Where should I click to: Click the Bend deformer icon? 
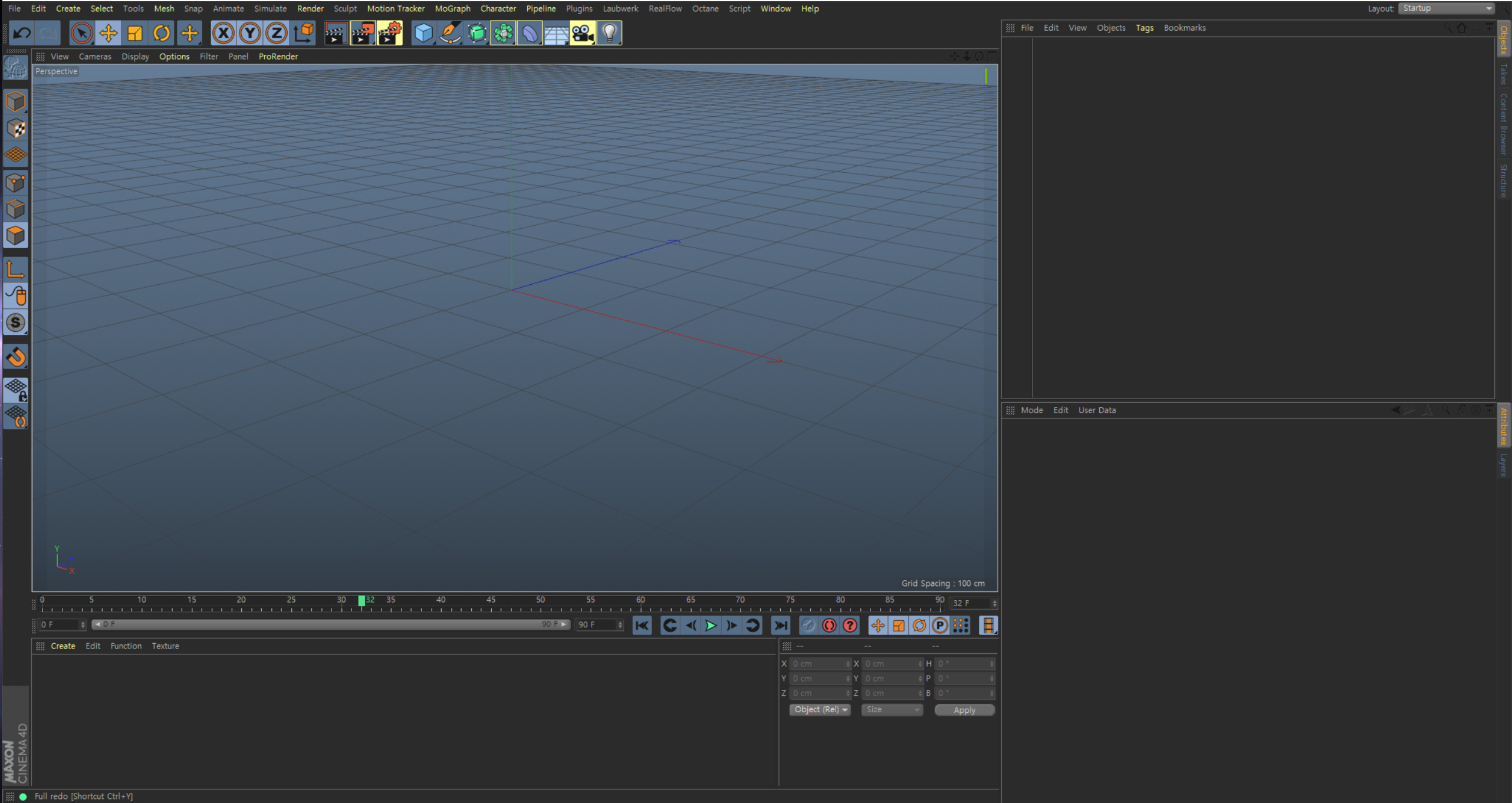coord(530,33)
